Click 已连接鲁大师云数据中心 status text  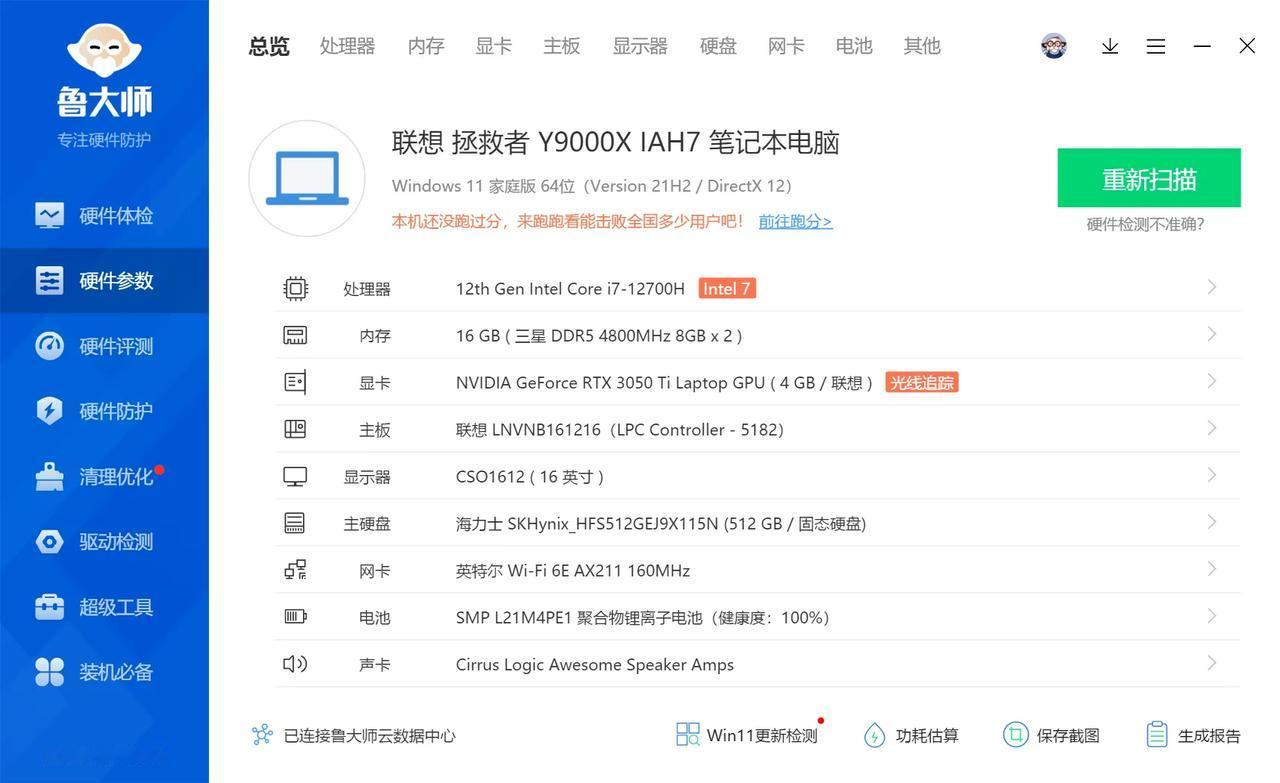click(370, 736)
